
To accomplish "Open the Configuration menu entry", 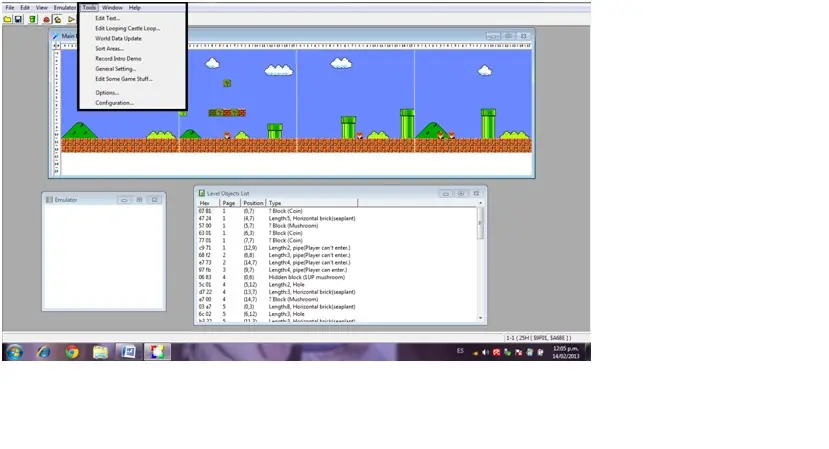I will tap(114, 103).
